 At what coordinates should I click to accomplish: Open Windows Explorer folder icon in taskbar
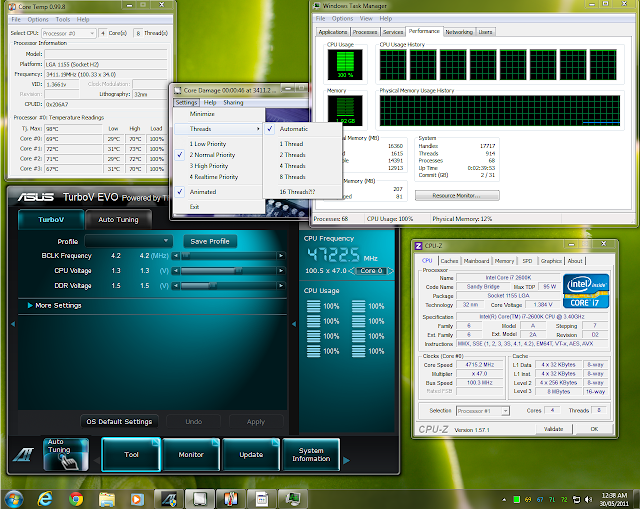[108, 498]
